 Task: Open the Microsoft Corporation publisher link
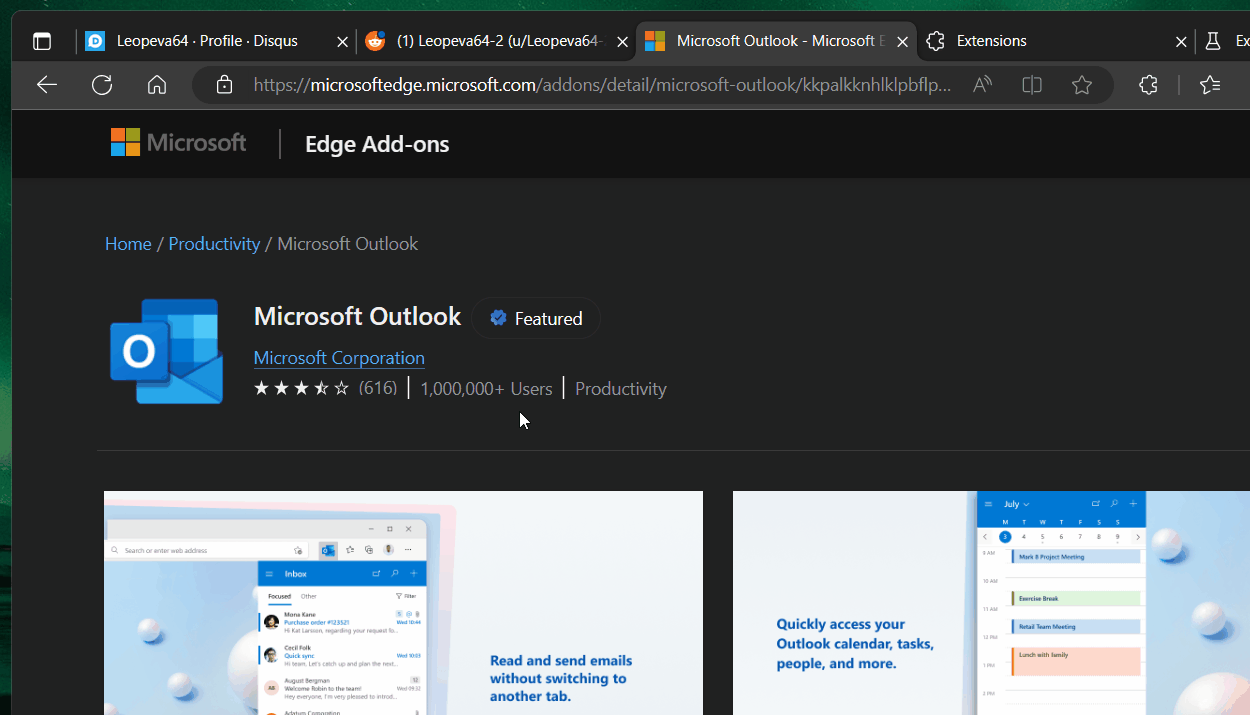[x=339, y=357]
